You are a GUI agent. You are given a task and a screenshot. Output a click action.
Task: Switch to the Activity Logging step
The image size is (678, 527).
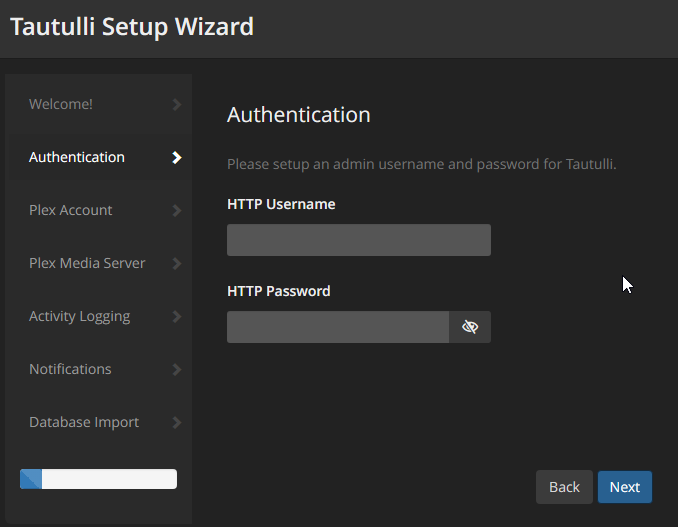(x=80, y=316)
